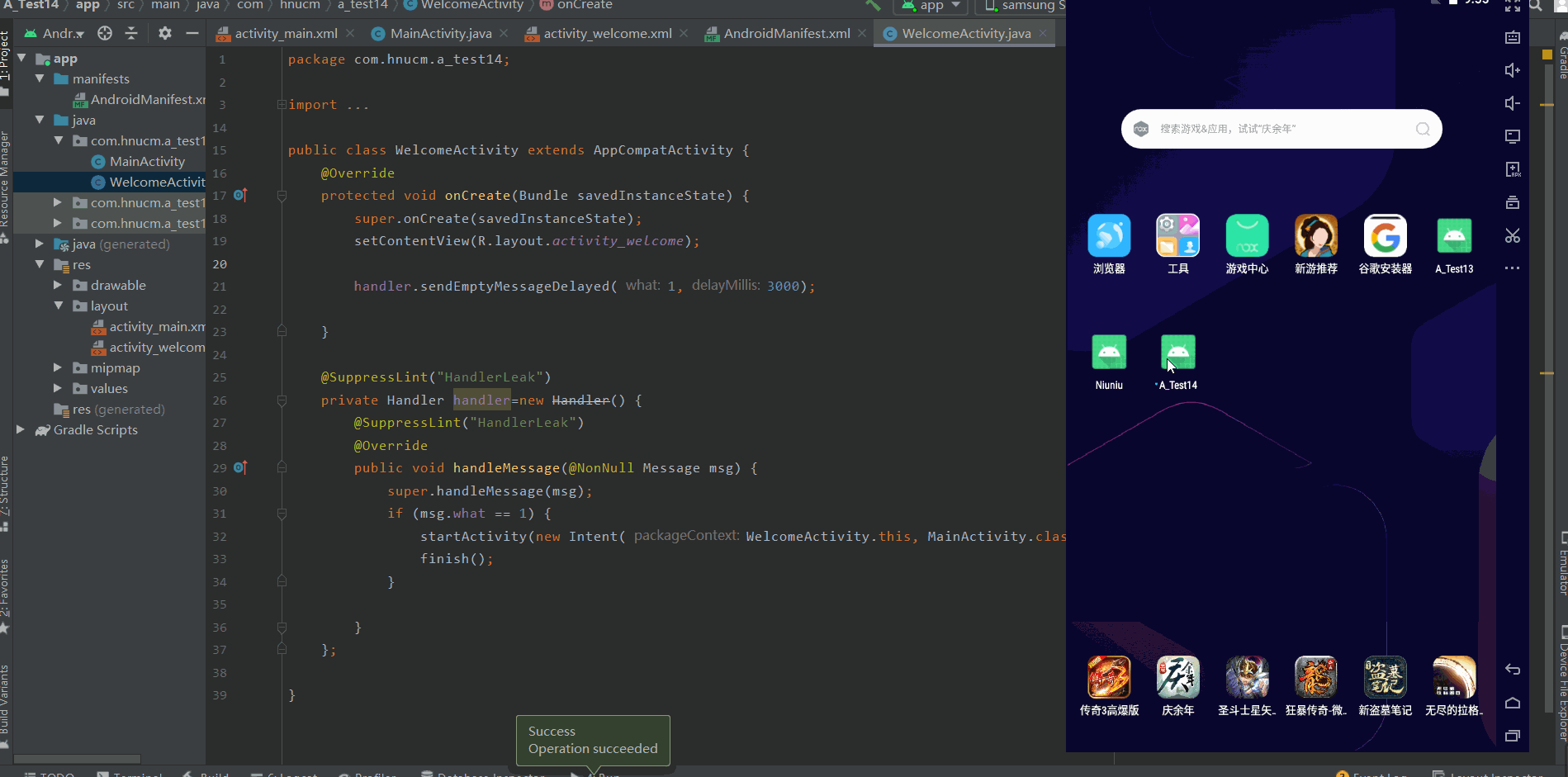1568x777 pixels.
Task: Open the 浏览器 browser app in emulator
Action: point(1109,236)
